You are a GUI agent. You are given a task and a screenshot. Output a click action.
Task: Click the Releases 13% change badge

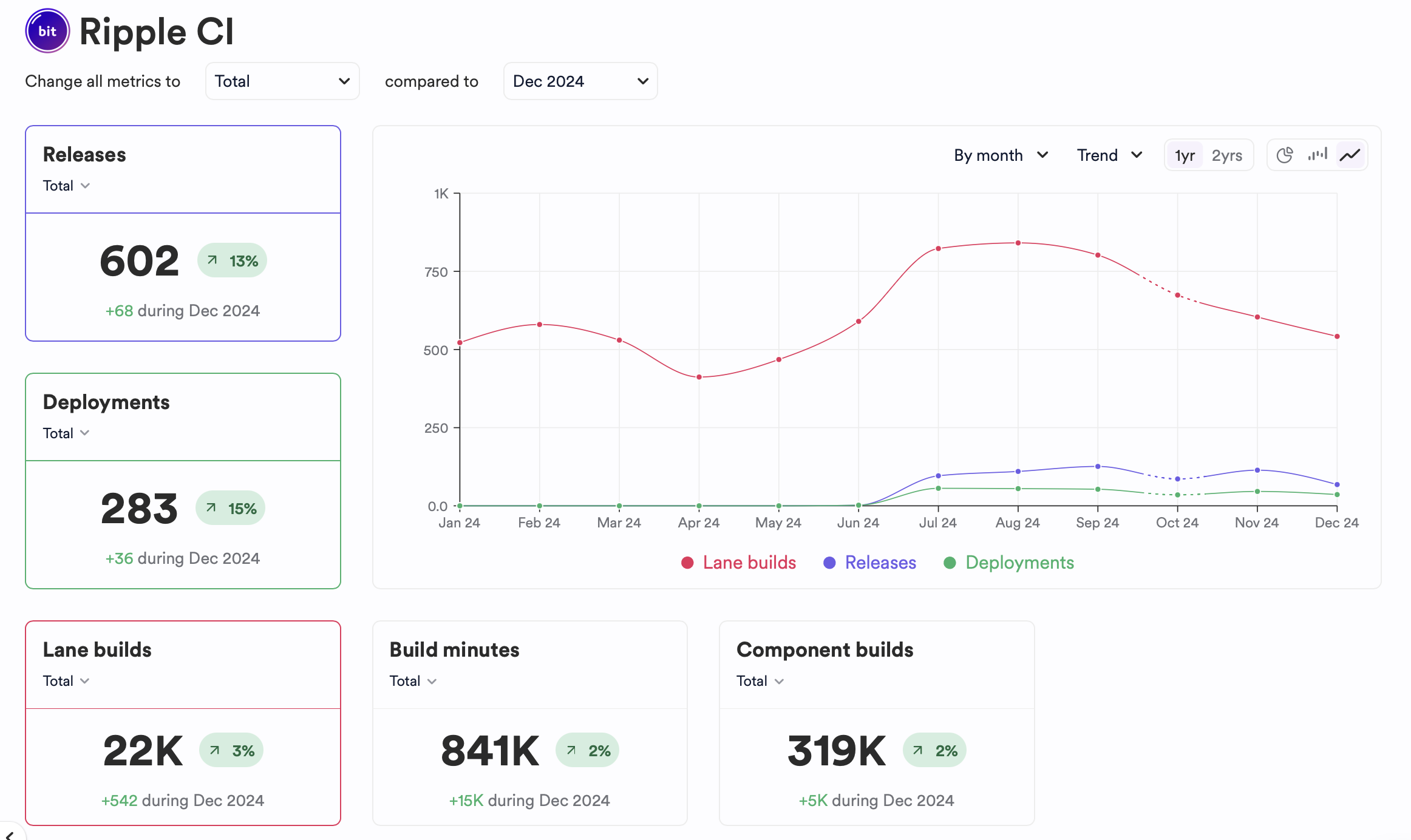[232, 260]
